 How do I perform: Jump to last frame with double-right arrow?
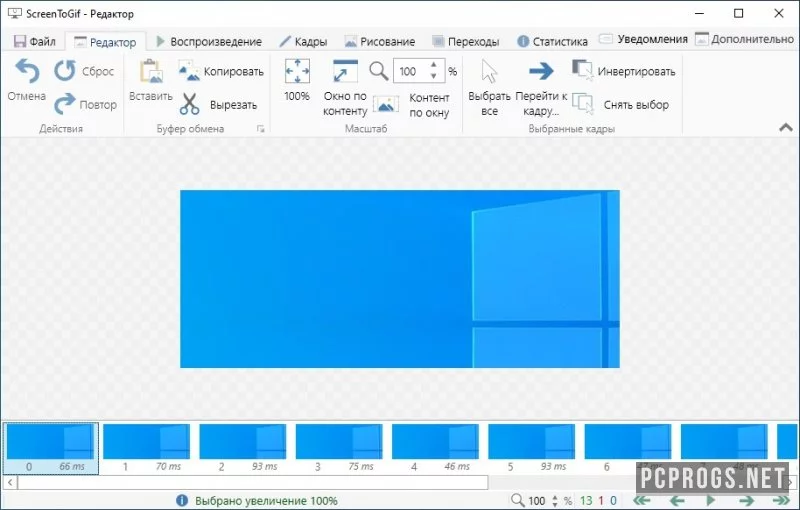781,500
